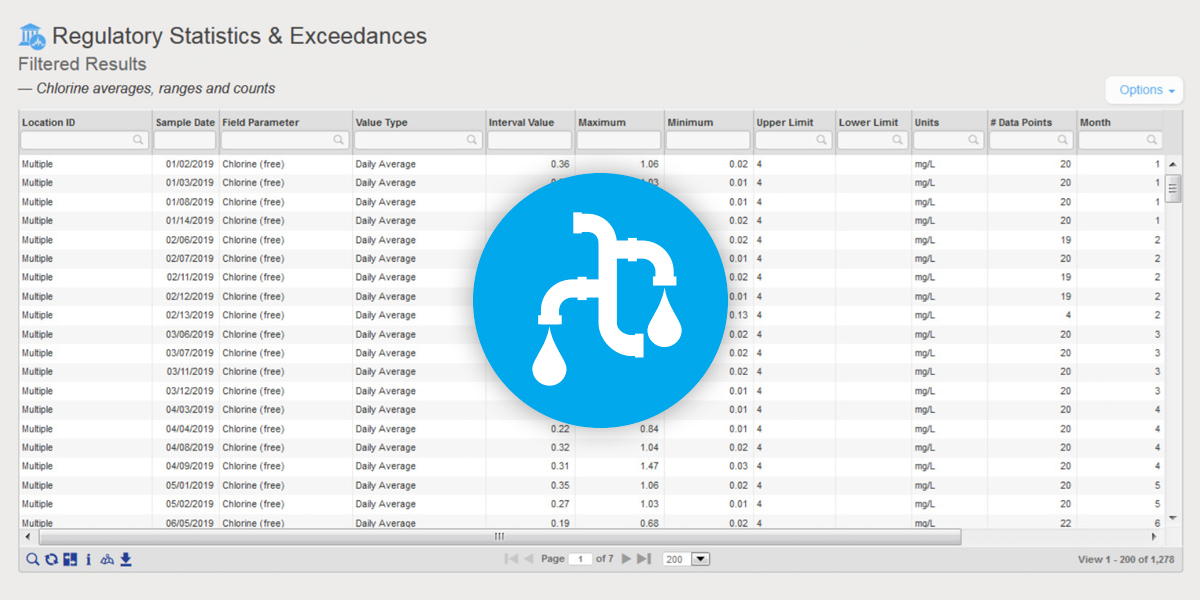Viewport: 1200px width, 600px height.
Task: Click the Field Parameter filter box
Action: (285, 141)
